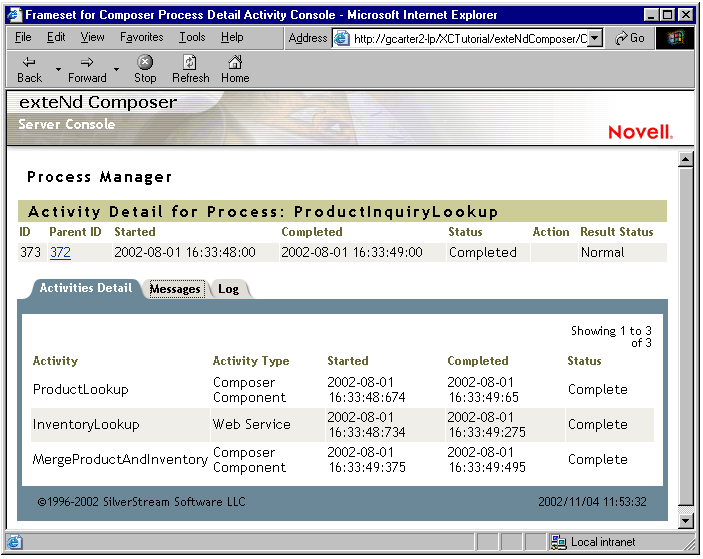Click the scrollbar down arrow
The height and width of the screenshot is (559, 703).
686,520
